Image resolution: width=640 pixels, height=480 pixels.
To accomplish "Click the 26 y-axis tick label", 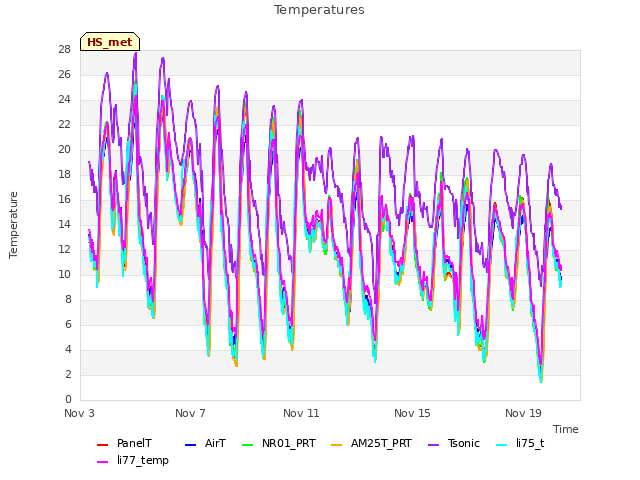I will click(65, 75).
